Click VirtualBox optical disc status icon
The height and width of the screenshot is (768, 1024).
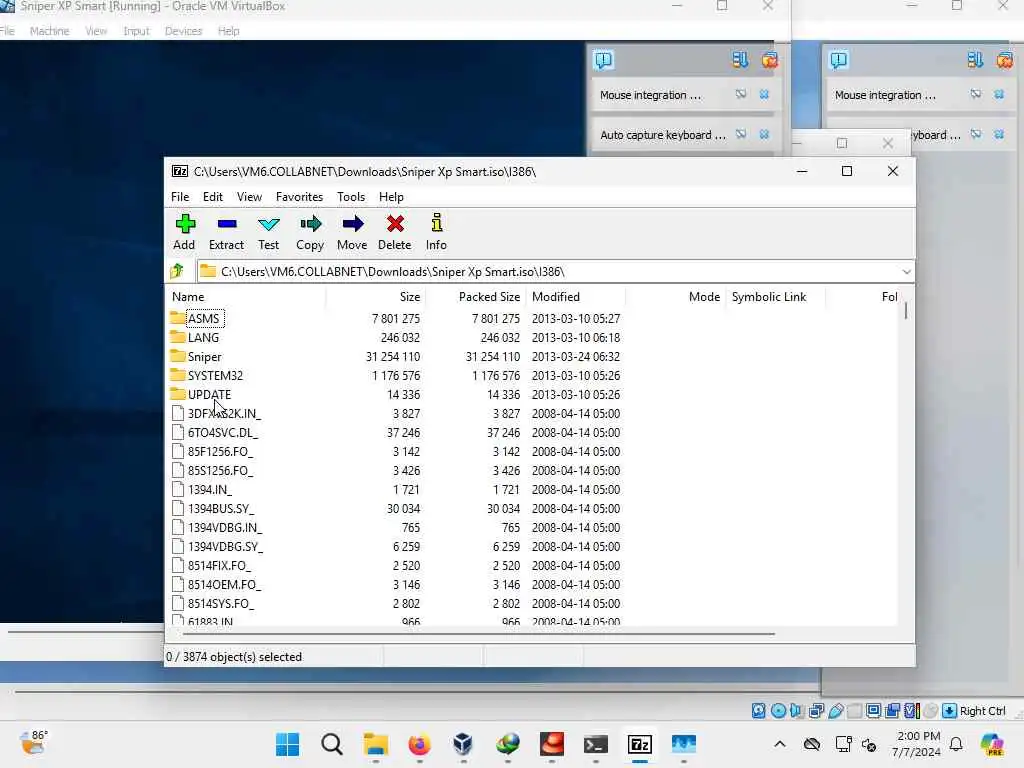pyautogui.click(x=778, y=711)
